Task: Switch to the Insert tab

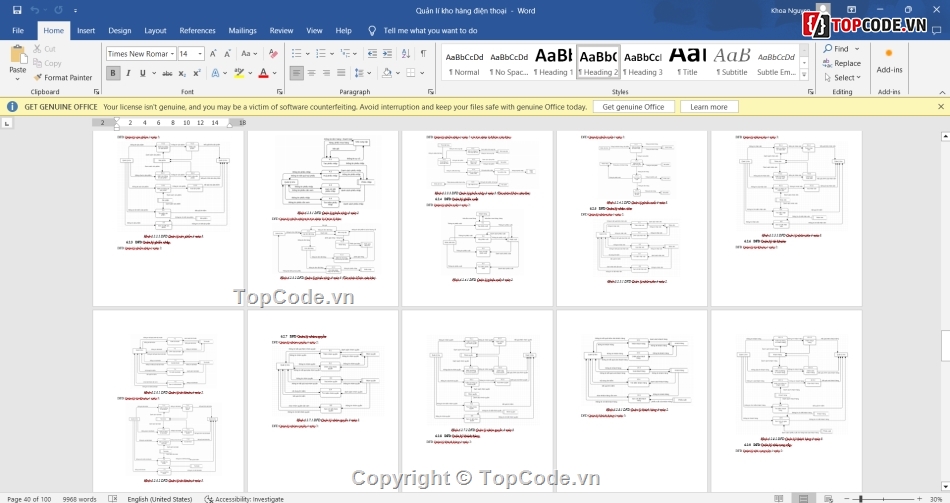Action: tap(85, 30)
